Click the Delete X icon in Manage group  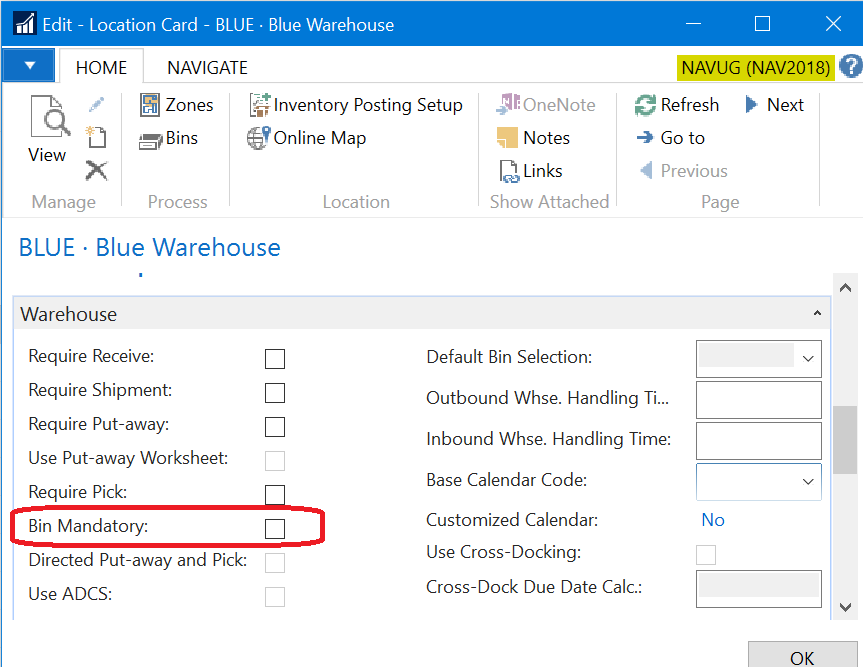click(96, 171)
